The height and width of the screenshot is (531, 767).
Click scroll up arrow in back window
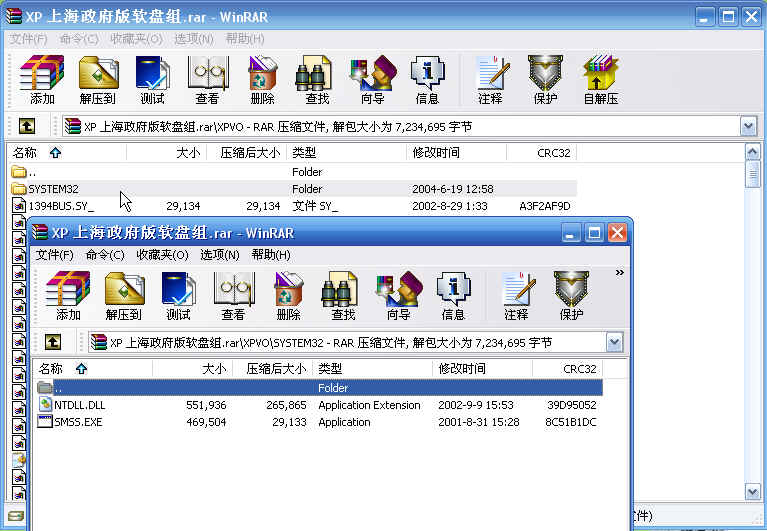(752, 152)
